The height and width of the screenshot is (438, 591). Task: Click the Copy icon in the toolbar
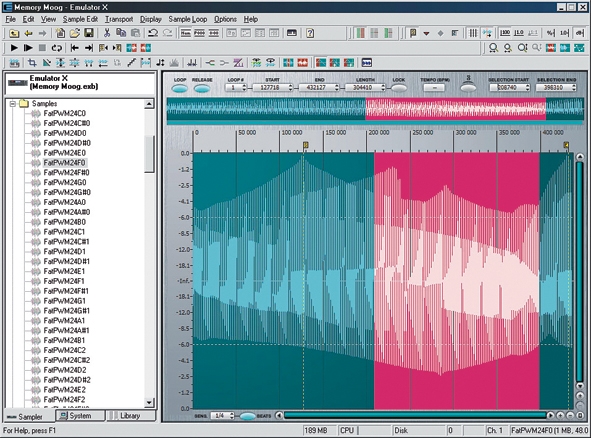(x=121, y=33)
